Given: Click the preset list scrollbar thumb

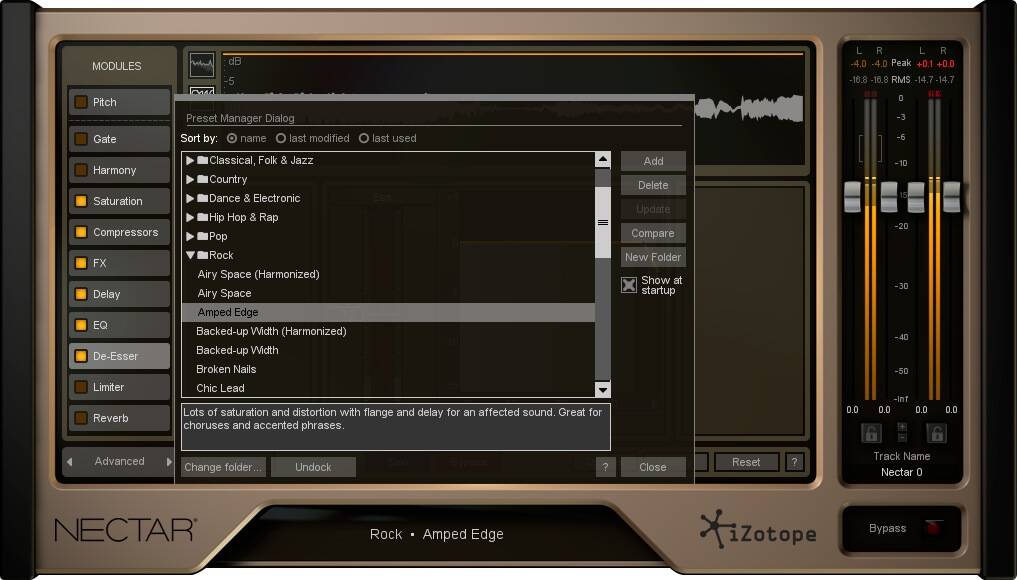Looking at the screenshot, I should [603, 223].
